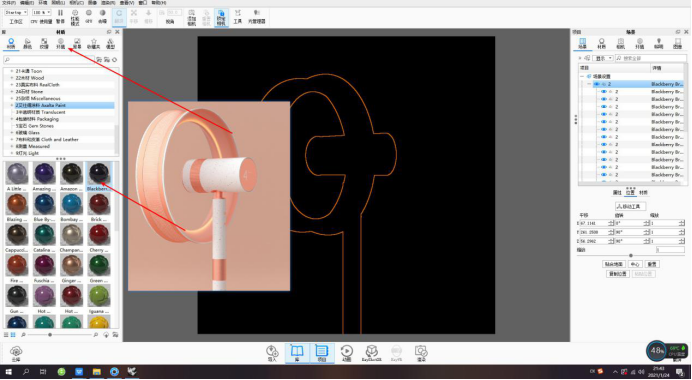Switch library to the Favorites (收藏夹) tab
This screenshot has height=380, width=692.
click(94, 43)
